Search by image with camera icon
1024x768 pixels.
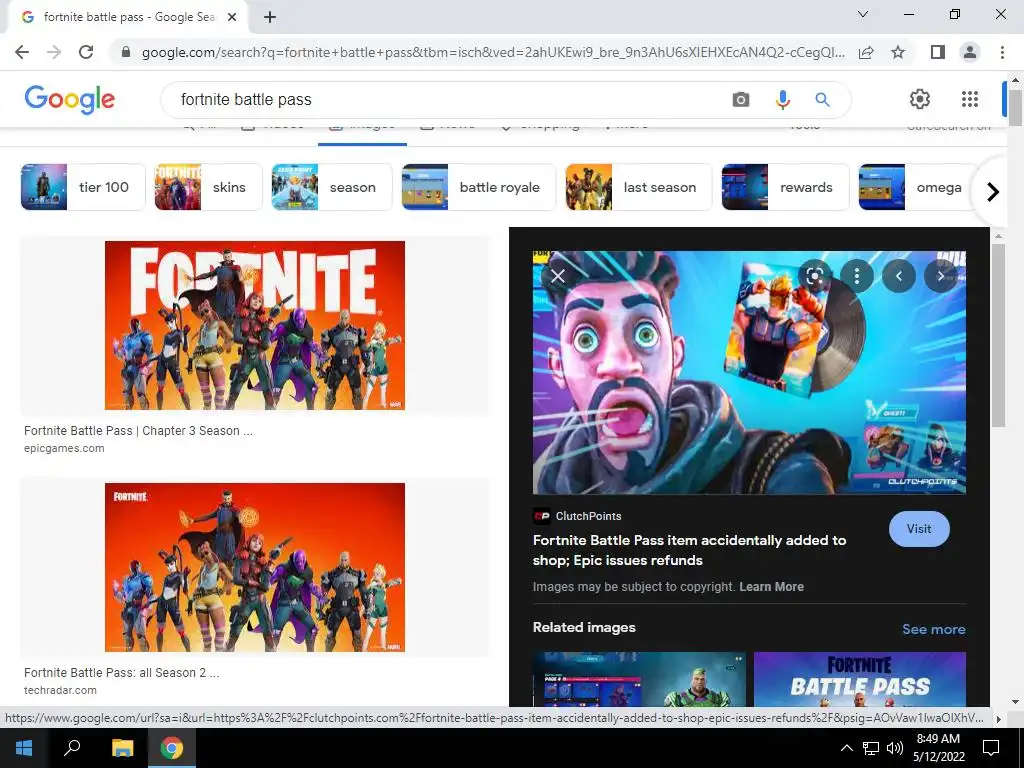pos(741,100)
